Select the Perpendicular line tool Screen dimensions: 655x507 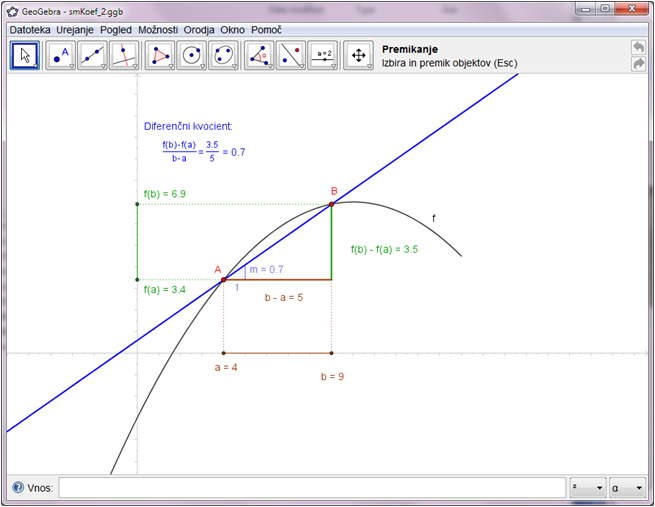pyautogui.click(x=124, y=55)
